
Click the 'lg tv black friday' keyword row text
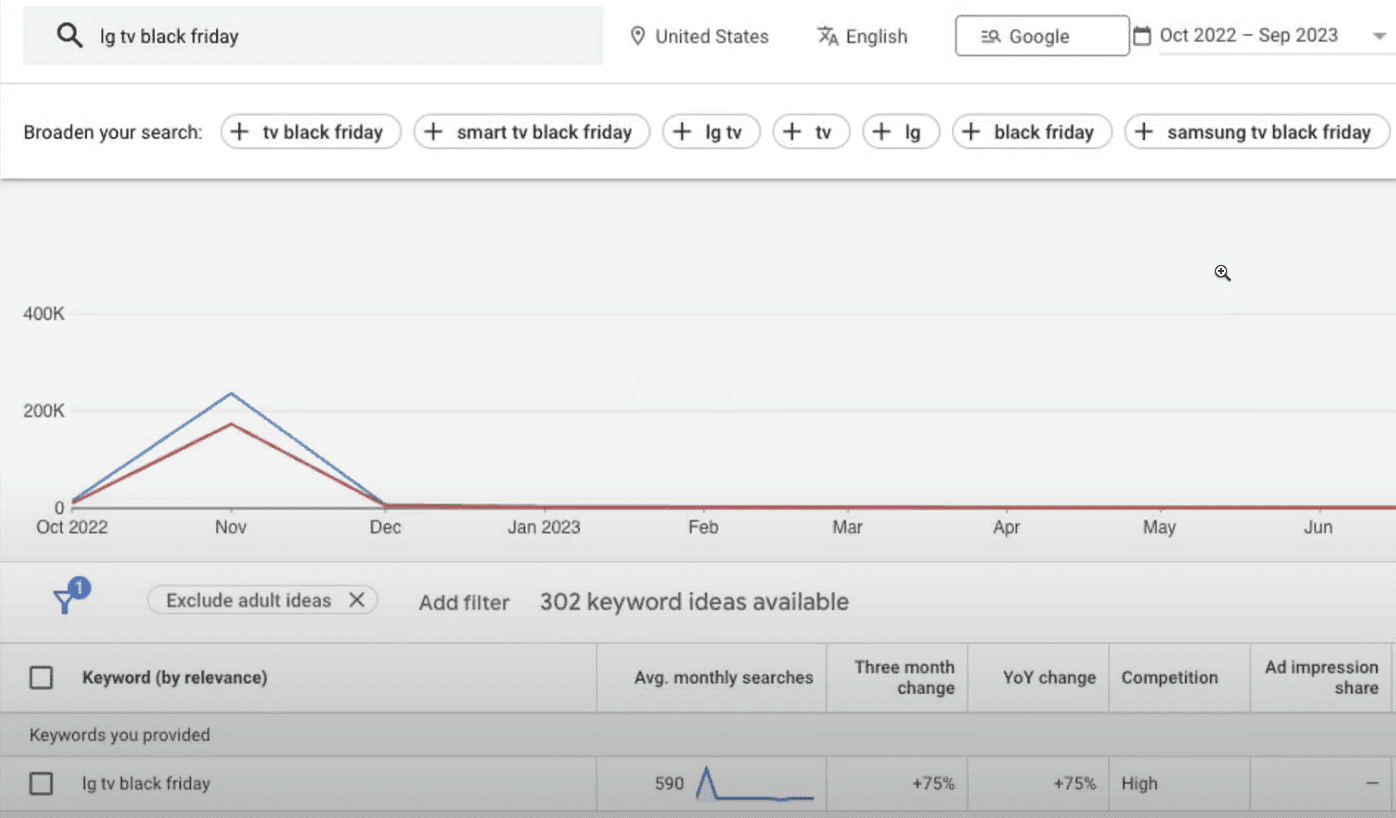tap(146, 784)
